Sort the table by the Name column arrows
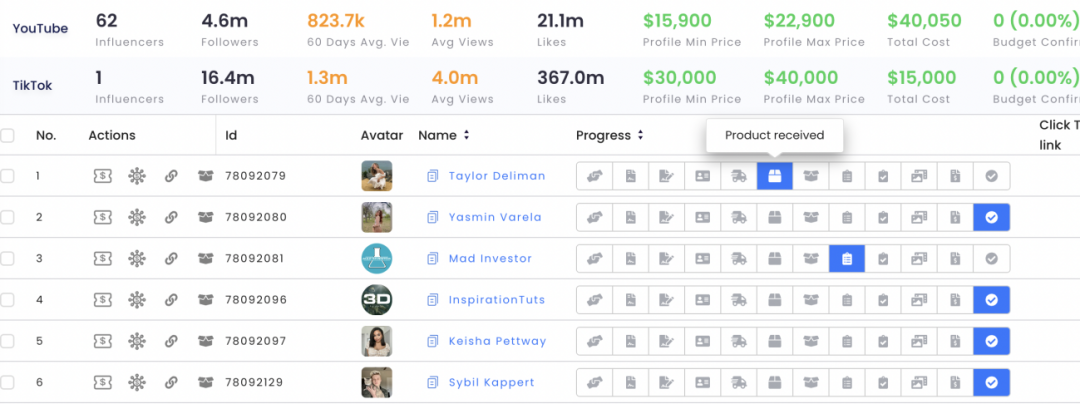 tap(466, 136)
